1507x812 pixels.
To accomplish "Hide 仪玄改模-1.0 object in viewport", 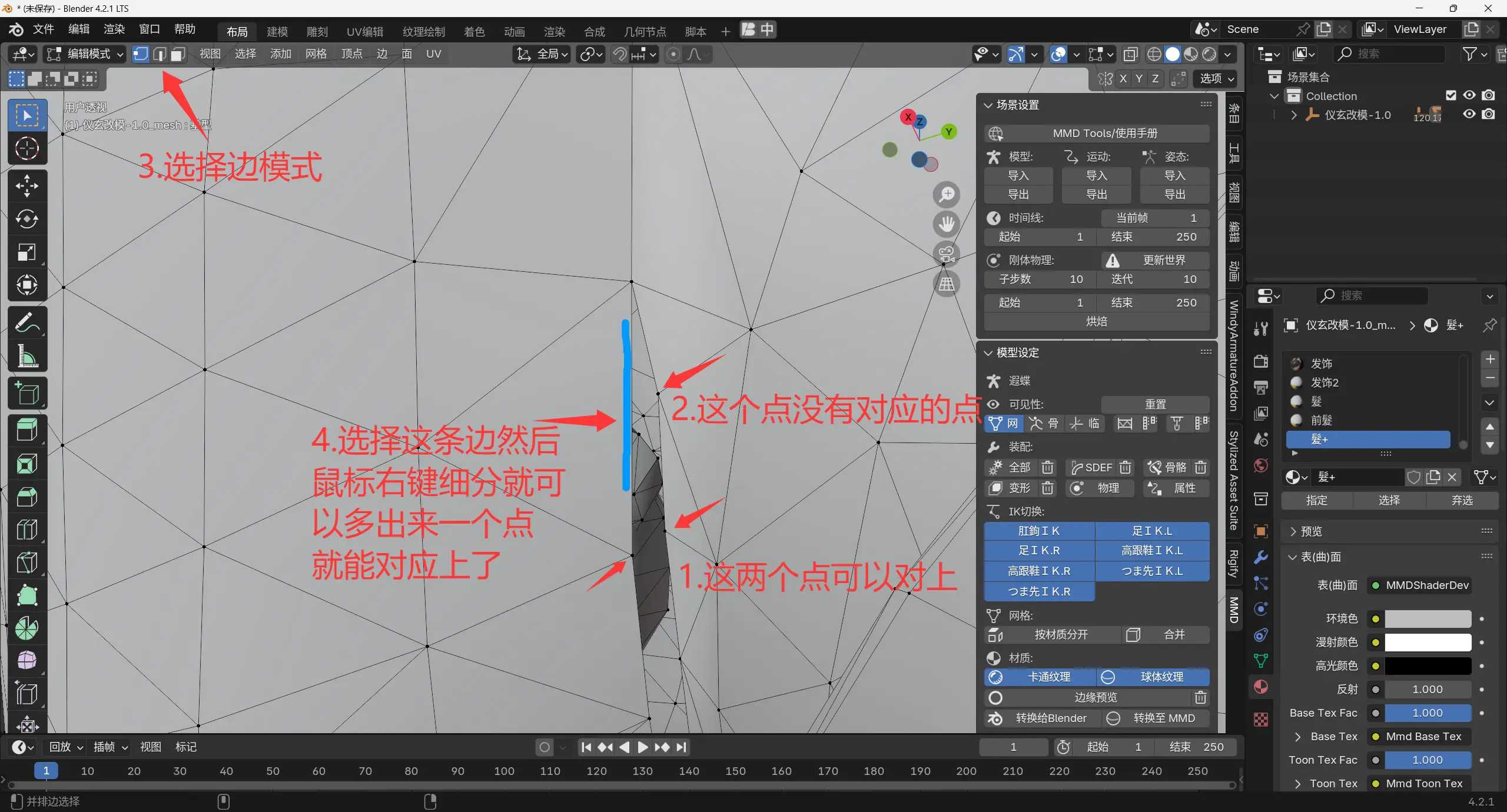I will [x=1469, y=114].
